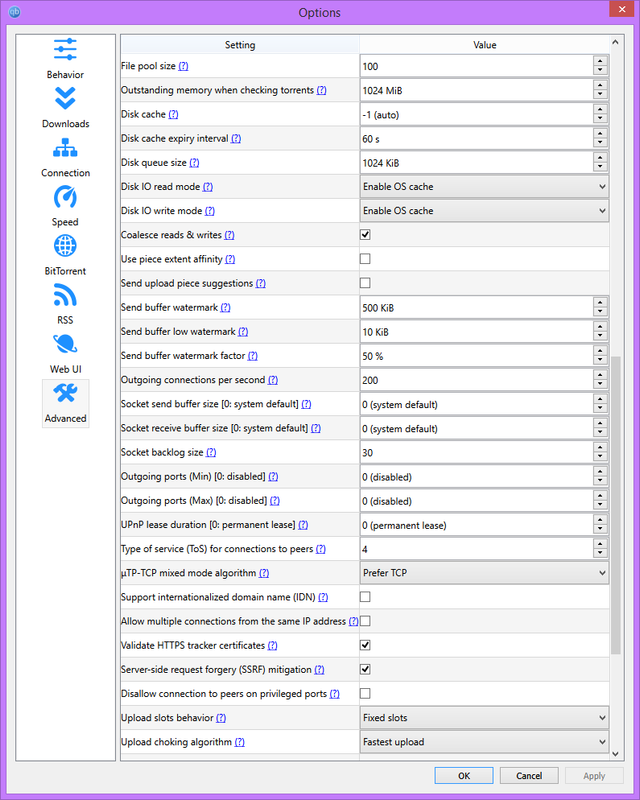Click scrollbar down arrow at bottom

(x=616, y=754)
